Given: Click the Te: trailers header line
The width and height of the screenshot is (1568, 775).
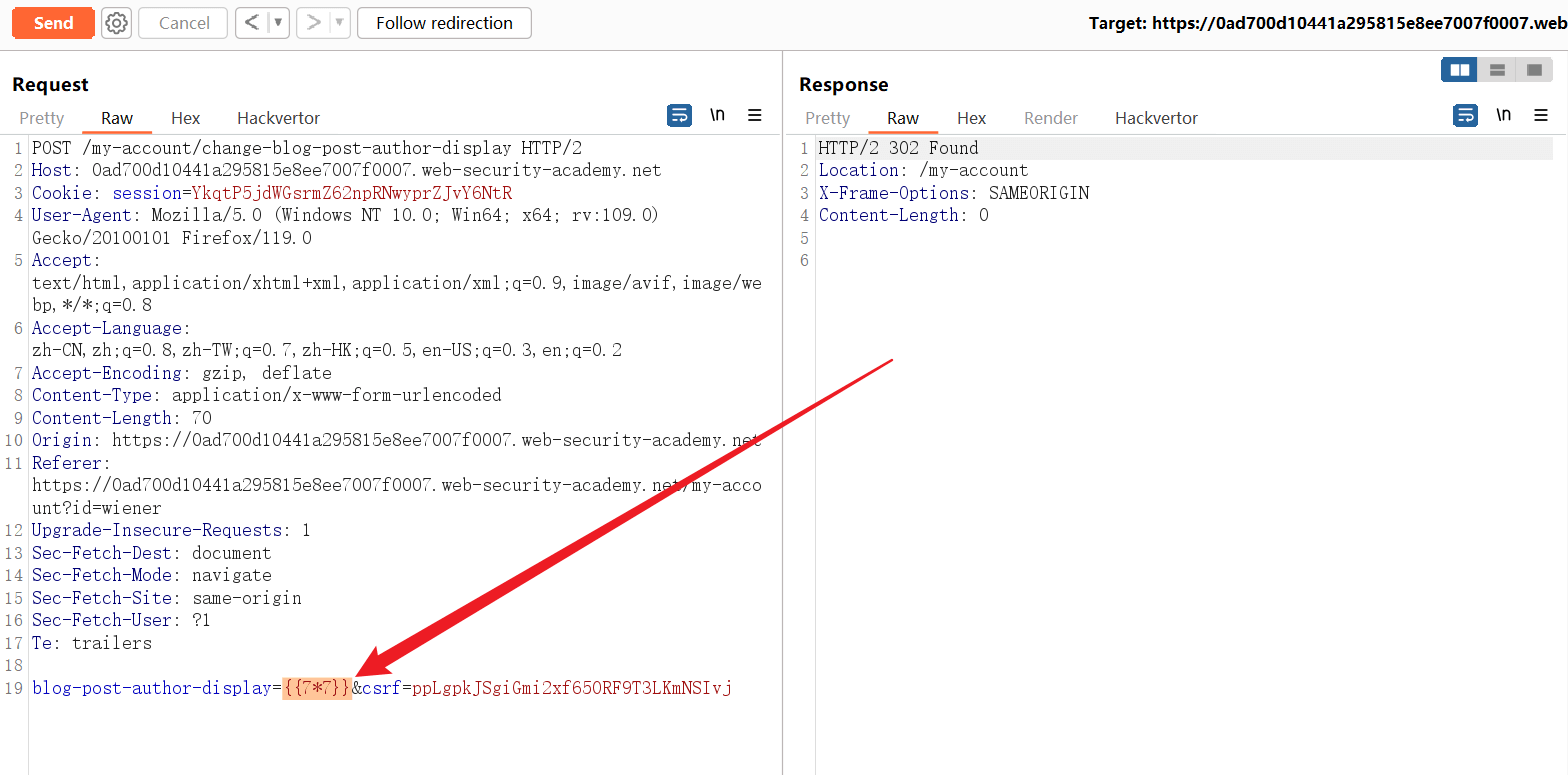Looking at the screenshot, I should pos(92,643).
